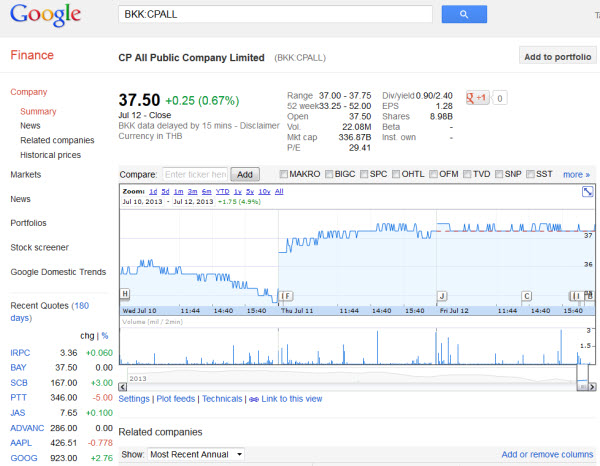Set chart zoom to 1y
The width and height of the screenshot is (600, 466).
(x=238, y=191)
